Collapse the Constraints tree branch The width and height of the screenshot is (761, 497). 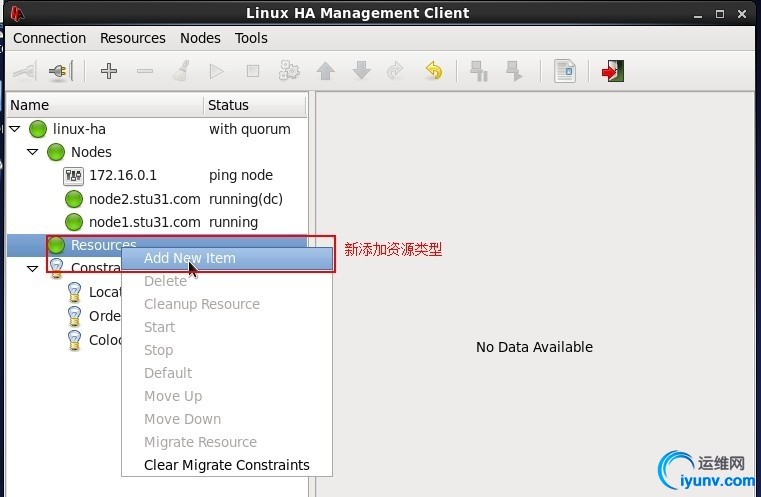pyautogui.click(x=33, y=268)
